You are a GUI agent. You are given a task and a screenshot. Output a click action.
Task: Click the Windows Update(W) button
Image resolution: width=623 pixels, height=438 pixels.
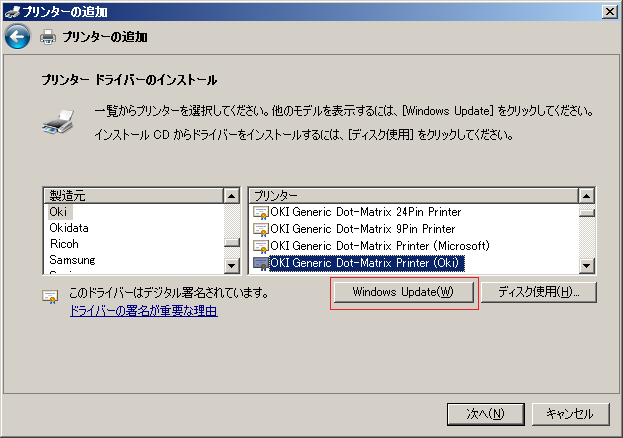(403, 292)
